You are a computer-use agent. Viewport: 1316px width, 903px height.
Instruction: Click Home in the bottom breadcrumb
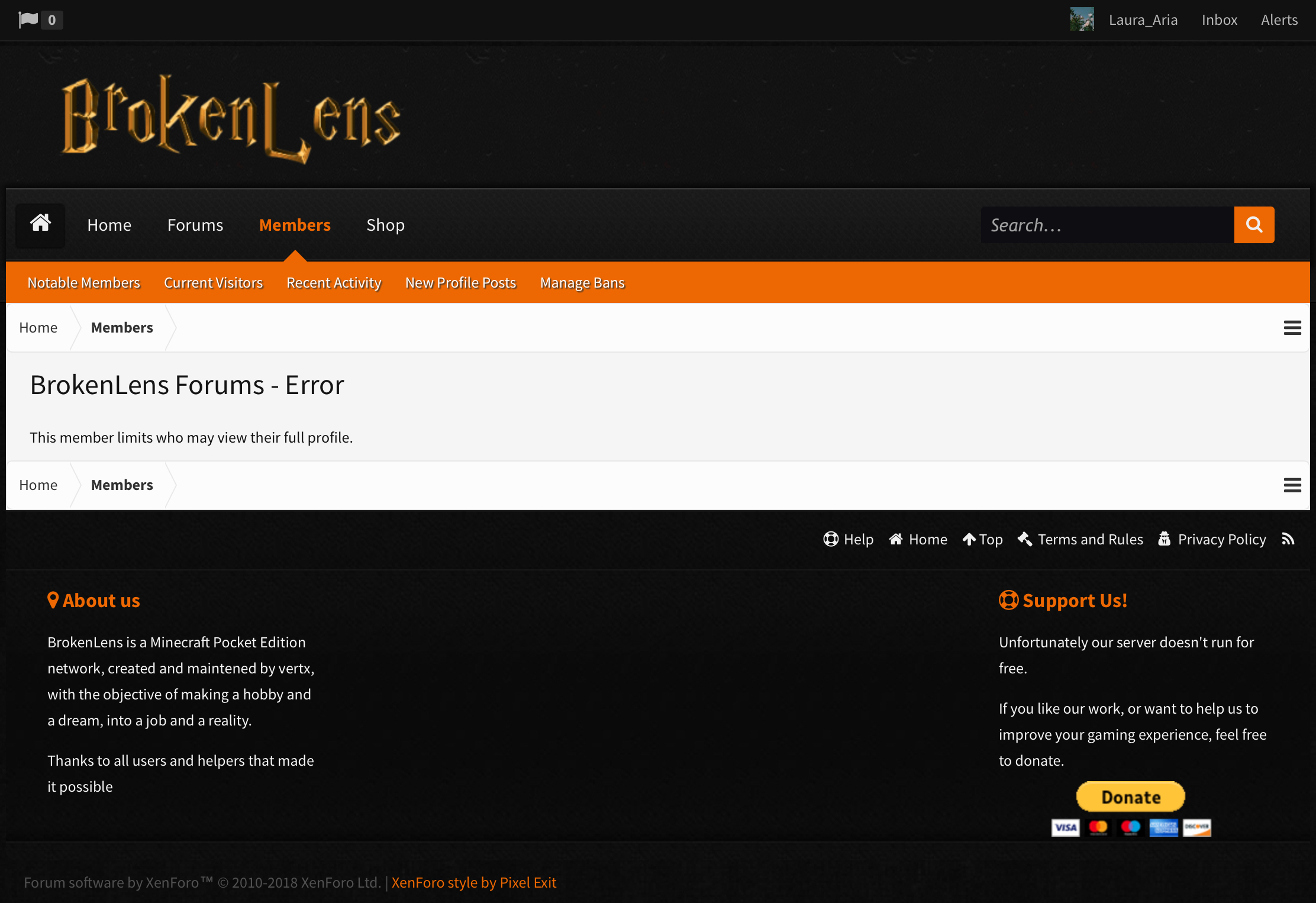[x=38, y=485]
